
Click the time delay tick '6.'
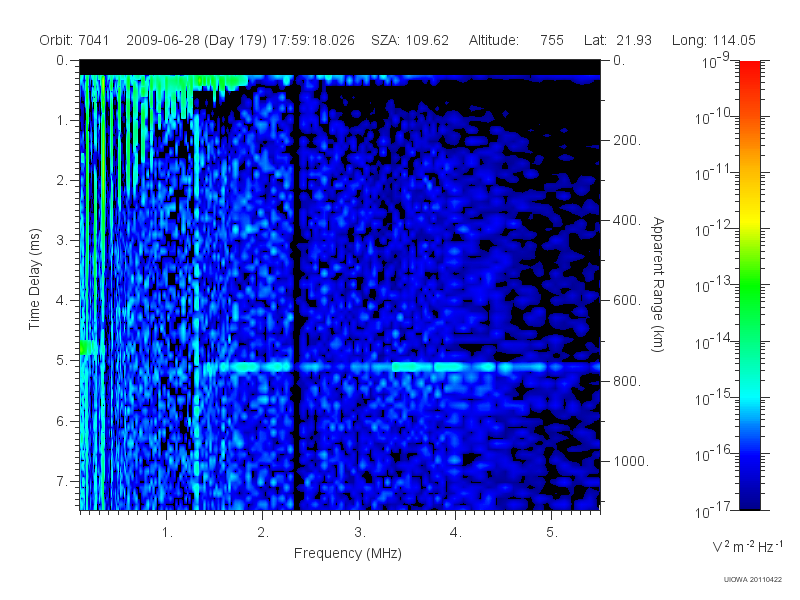[62, 421]
